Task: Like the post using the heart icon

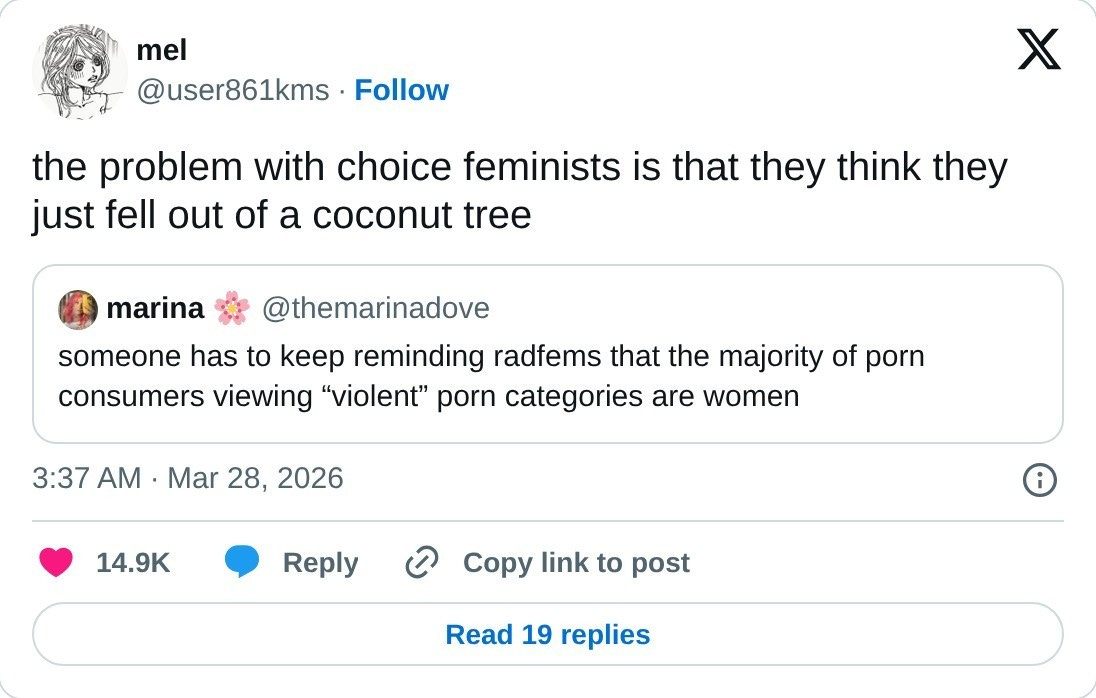Action: tap(58, 563)
